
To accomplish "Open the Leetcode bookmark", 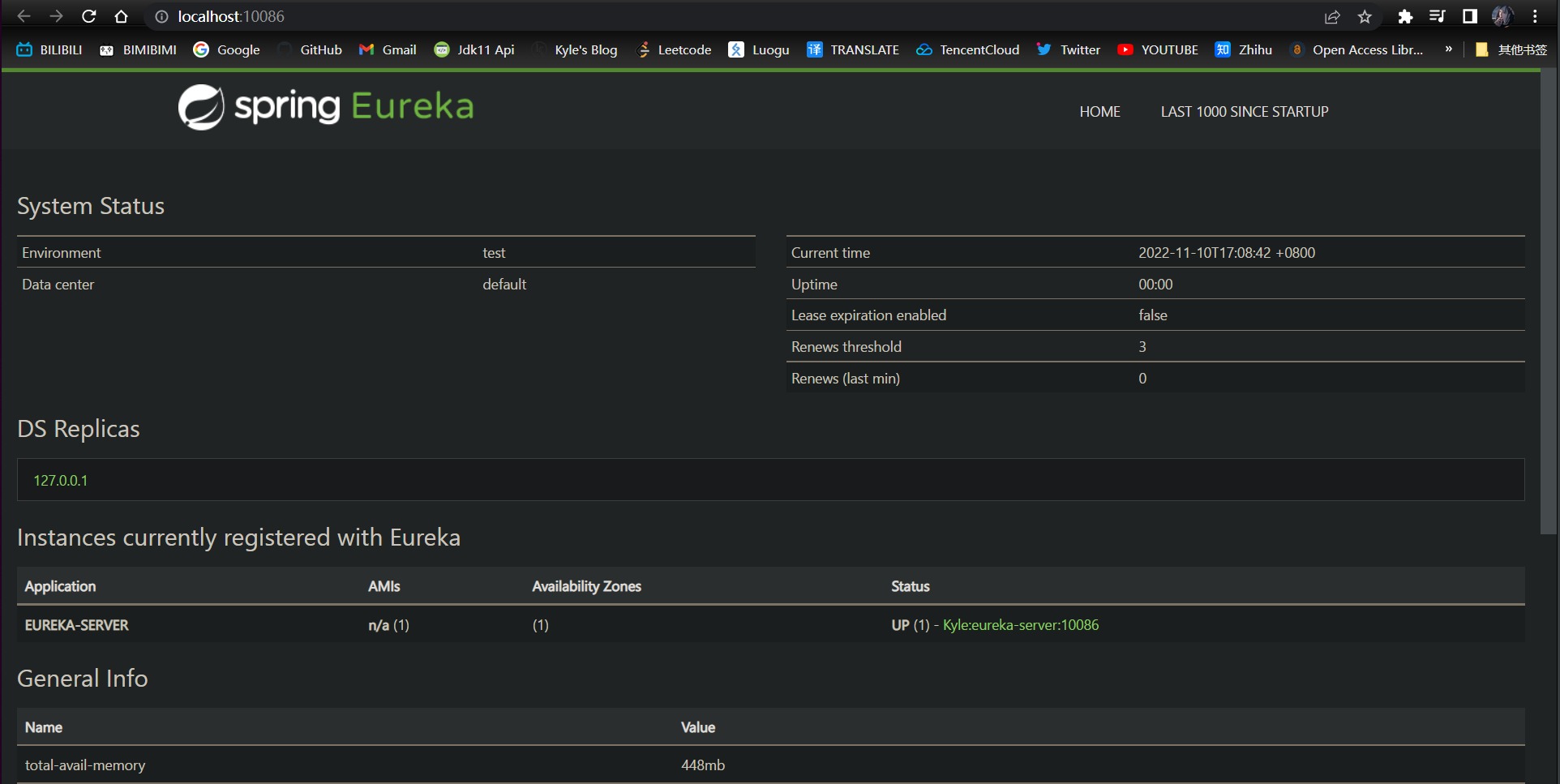I will [675, 49].
